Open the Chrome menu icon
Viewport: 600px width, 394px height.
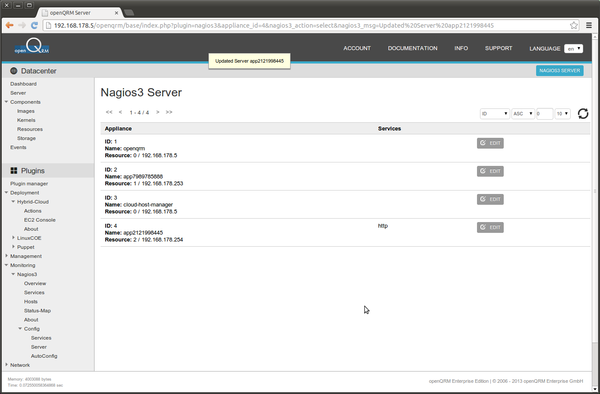point(589,25)
